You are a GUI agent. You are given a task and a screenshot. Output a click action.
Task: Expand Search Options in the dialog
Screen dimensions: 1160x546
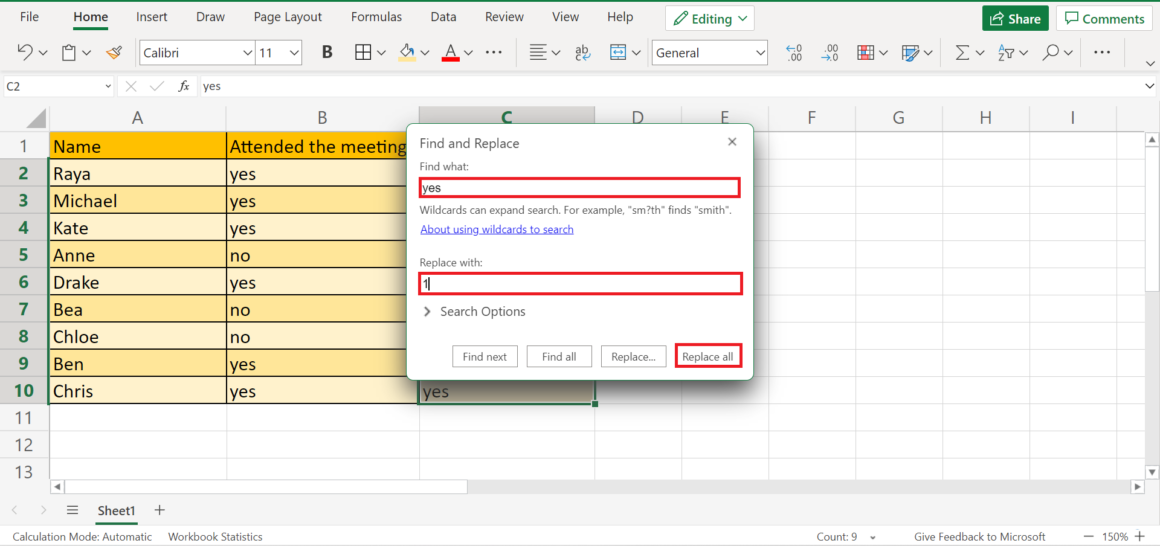pos(473,311)
